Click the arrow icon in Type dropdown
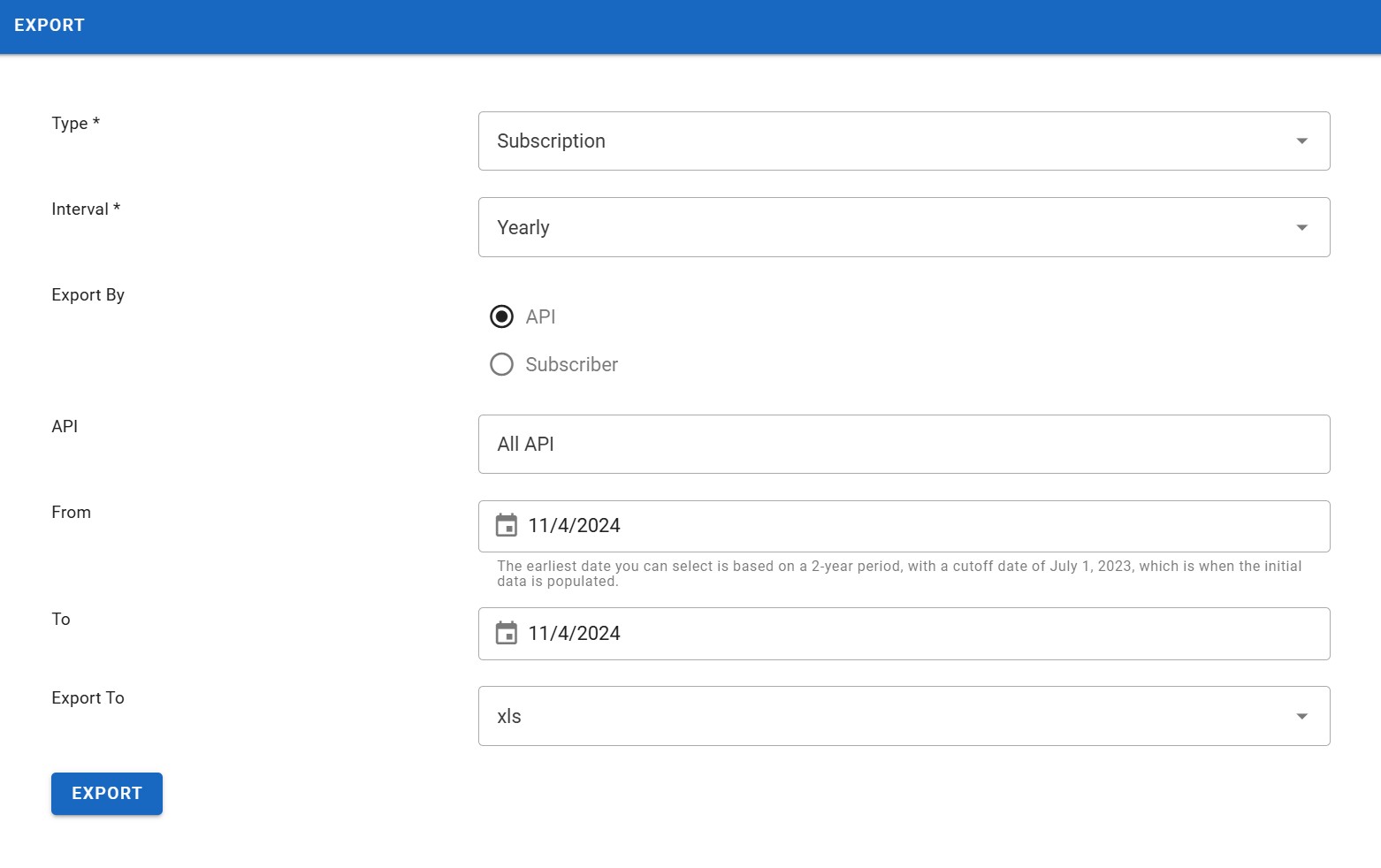This screenshot has width=1381, height=868. coord(1301,141)
